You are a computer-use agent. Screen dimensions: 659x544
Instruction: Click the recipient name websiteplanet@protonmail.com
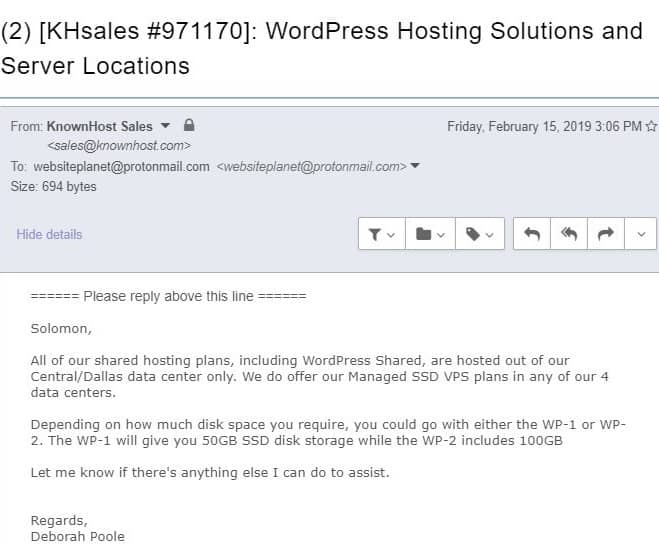tap(121, 166)
